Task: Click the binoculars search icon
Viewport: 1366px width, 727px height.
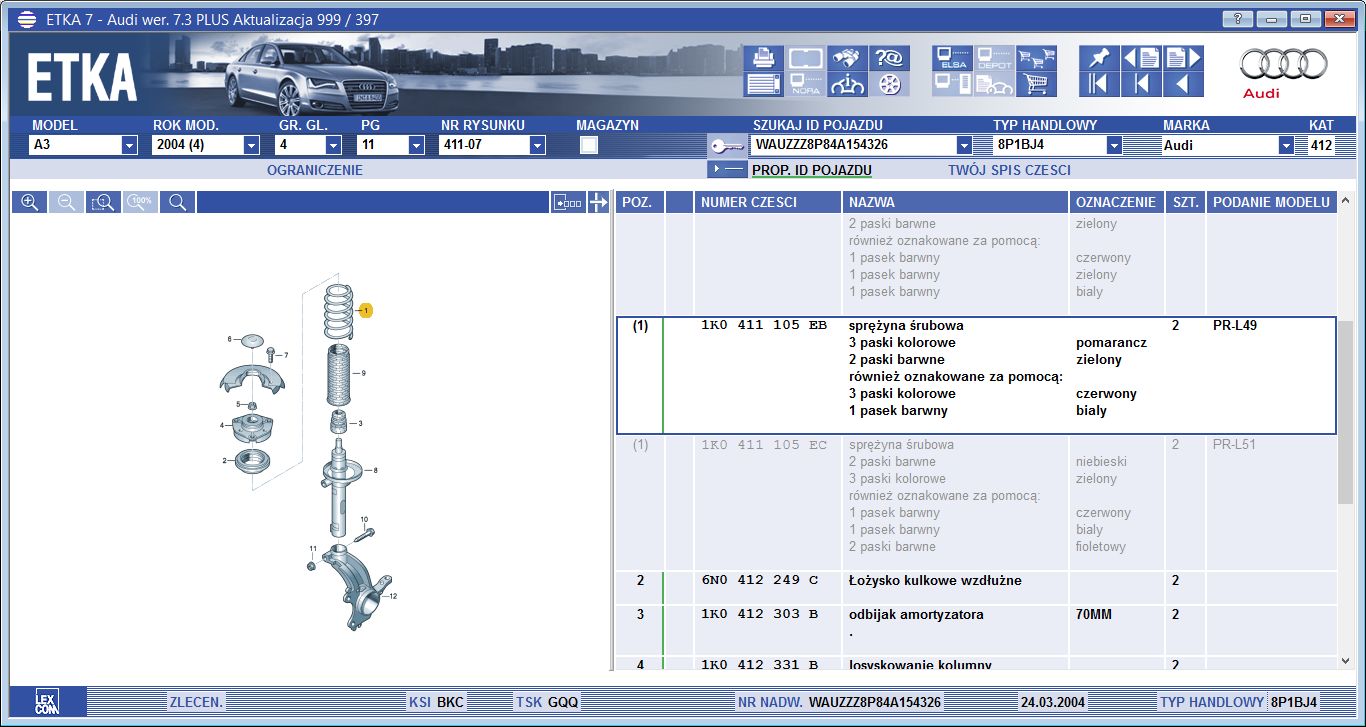Action: 846,58
